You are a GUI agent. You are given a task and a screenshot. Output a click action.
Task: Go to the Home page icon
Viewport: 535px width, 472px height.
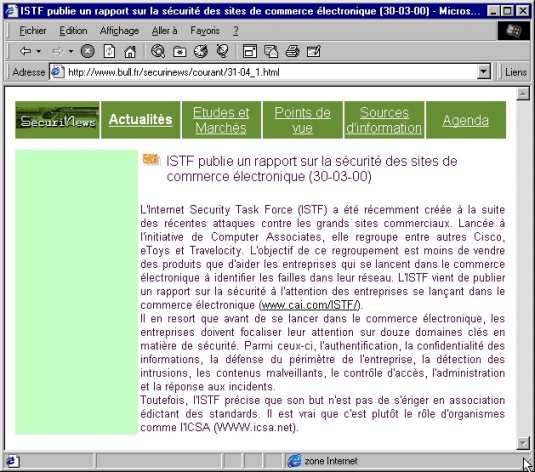130,52
